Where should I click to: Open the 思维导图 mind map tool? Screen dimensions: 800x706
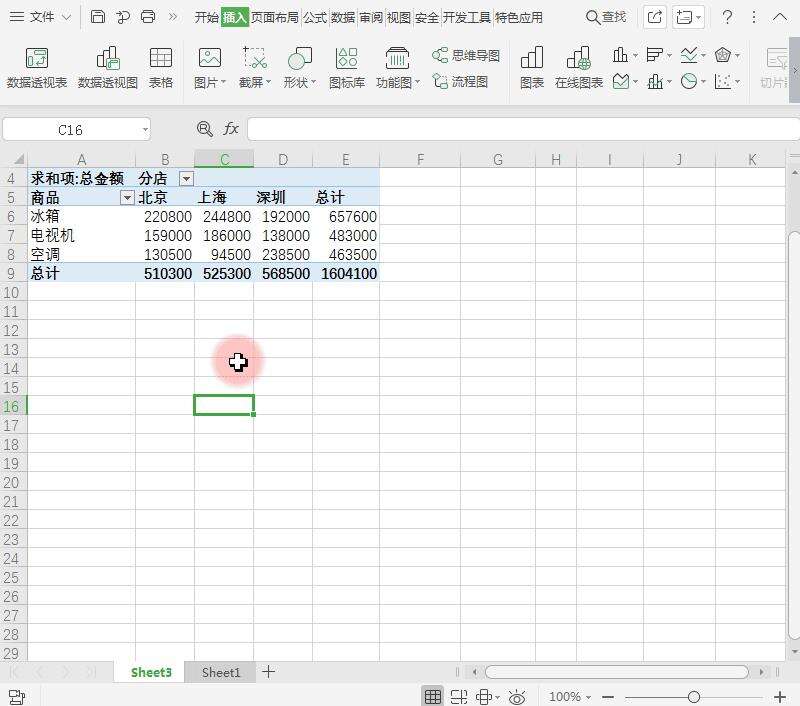pyautogui.click(x=465, y=58)
